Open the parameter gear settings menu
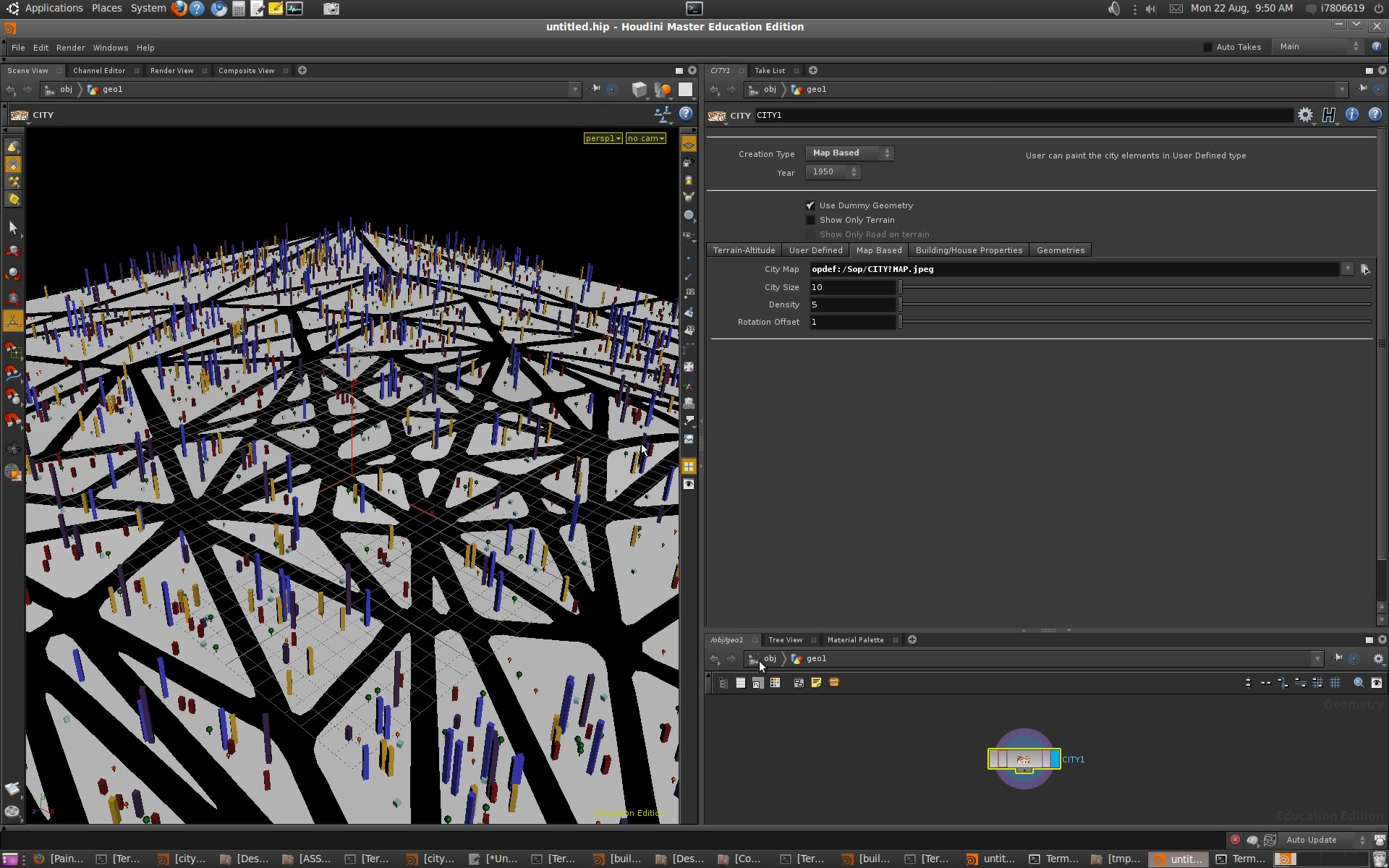 click(x=1305, y=115)
